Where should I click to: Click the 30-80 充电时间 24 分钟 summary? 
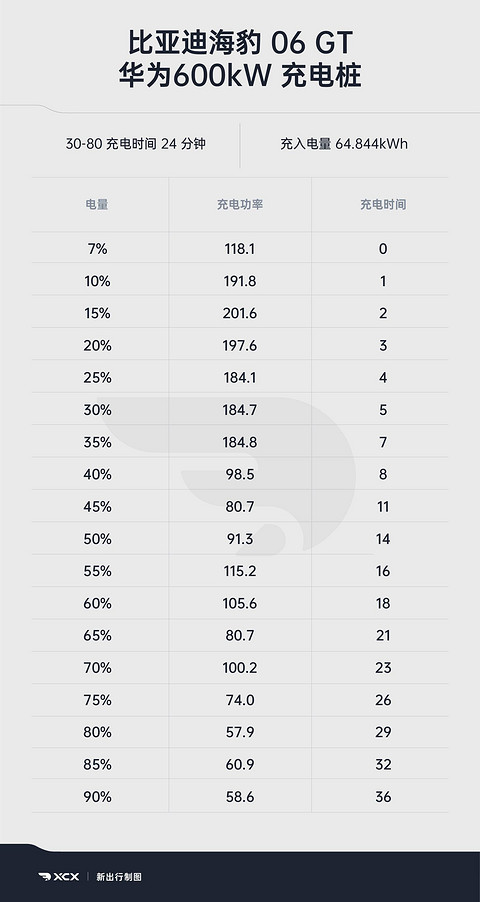point(135,144)
